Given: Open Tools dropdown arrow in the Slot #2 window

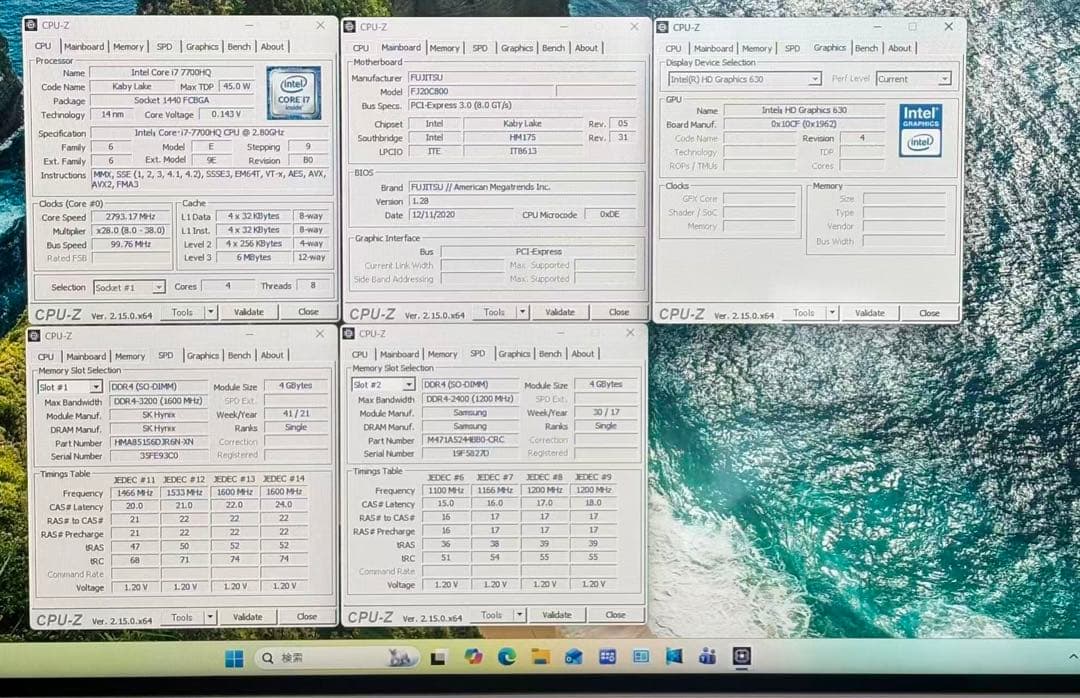Looking at the screenshot, I should click(520, 615).
